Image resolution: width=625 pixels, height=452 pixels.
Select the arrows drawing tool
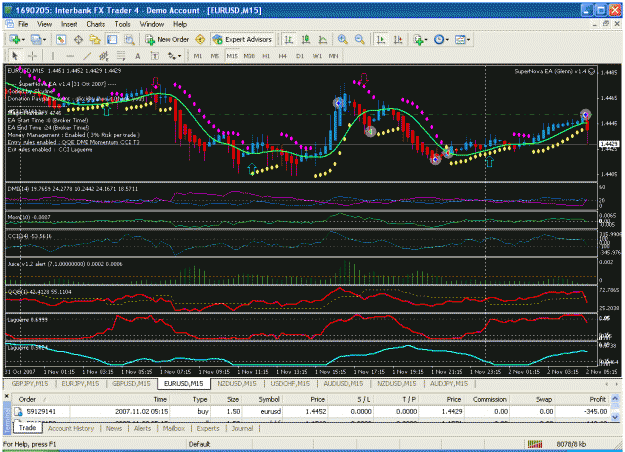click(x=172, y=56)
